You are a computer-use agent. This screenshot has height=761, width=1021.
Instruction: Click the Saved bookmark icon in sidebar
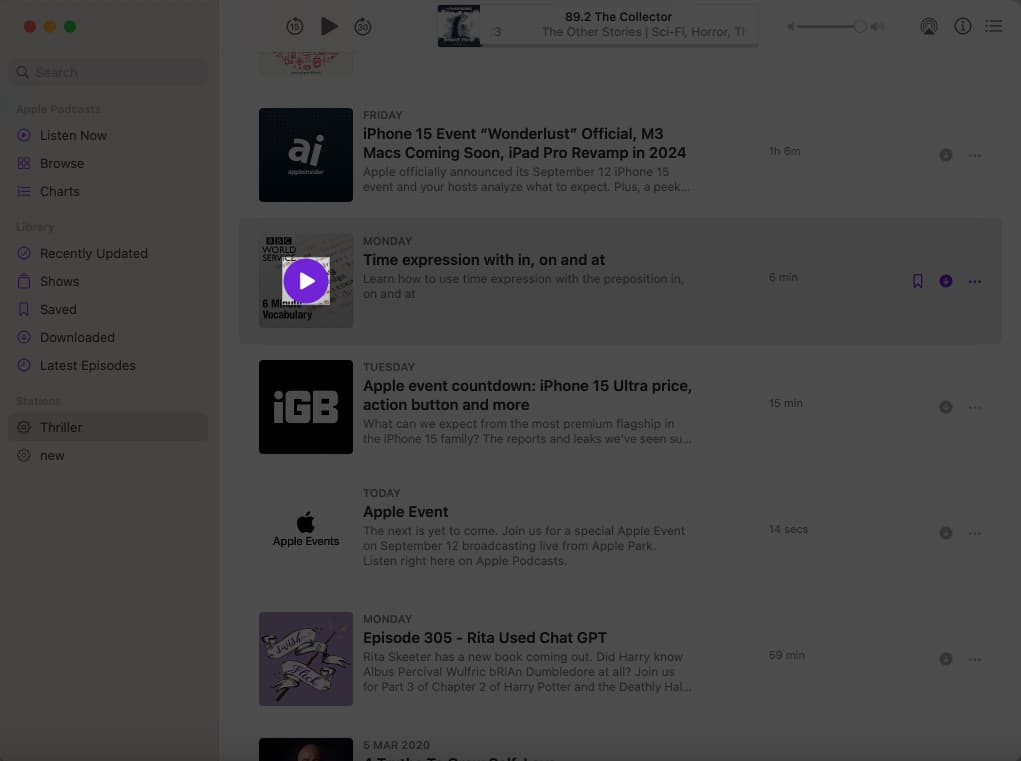pyautogui.click(x=24, y=309)
